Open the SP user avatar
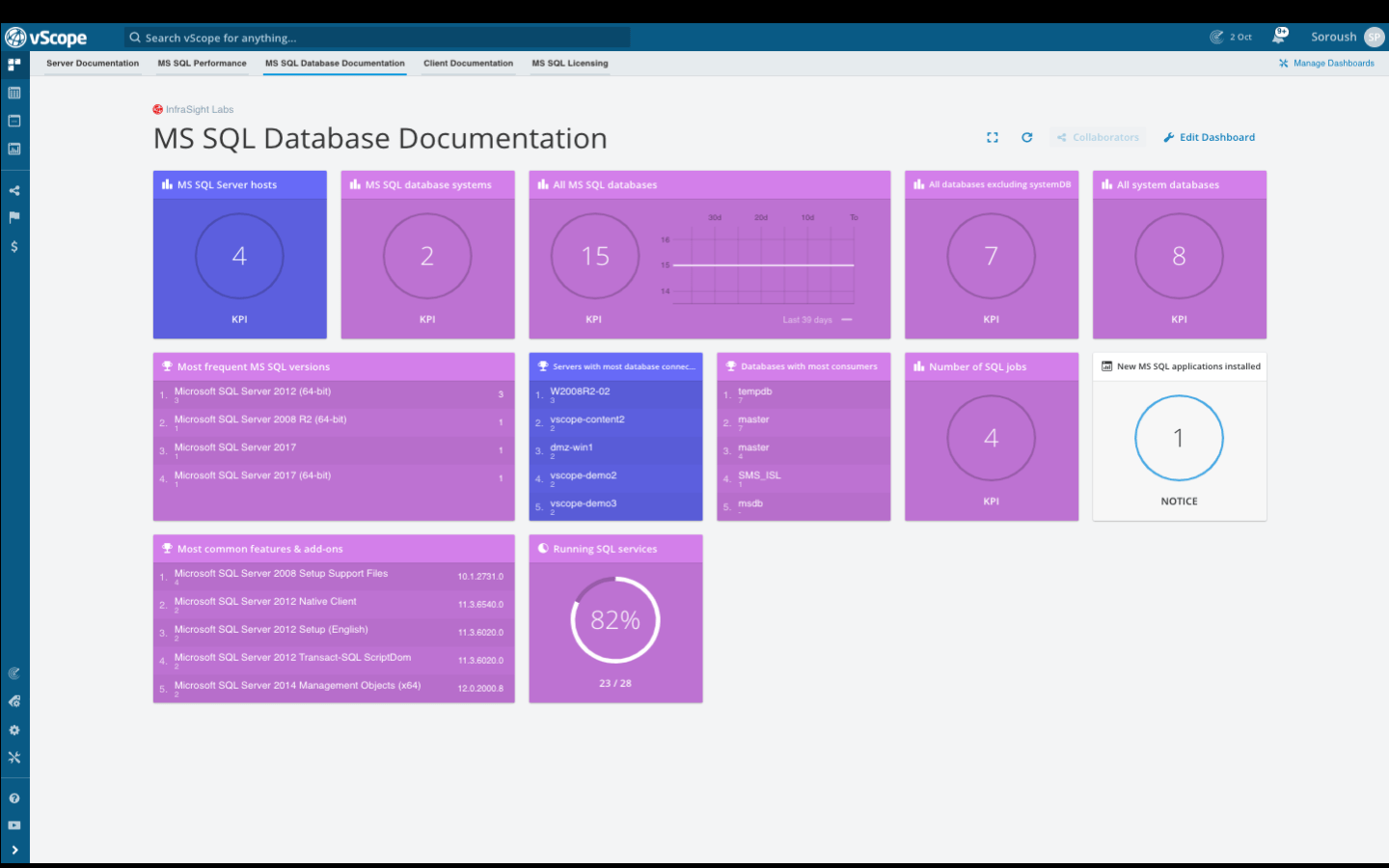1389x868 pixels. coord(1375,37)
